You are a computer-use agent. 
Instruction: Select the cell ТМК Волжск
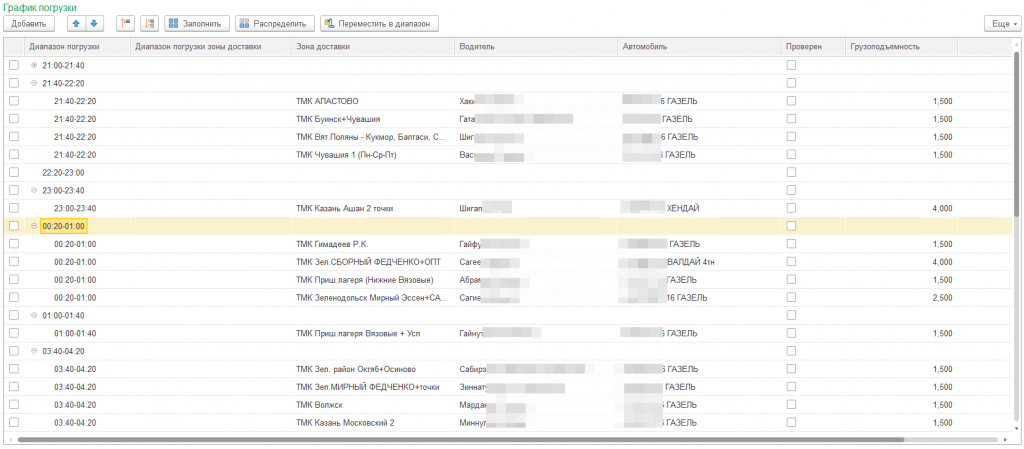tap(373, 404)
